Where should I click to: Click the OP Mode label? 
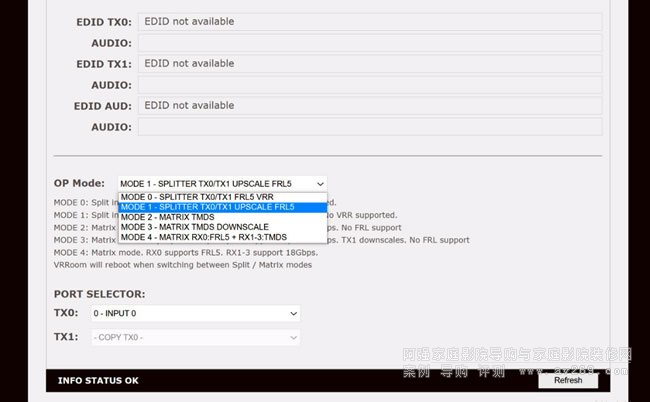coord(79,184)
